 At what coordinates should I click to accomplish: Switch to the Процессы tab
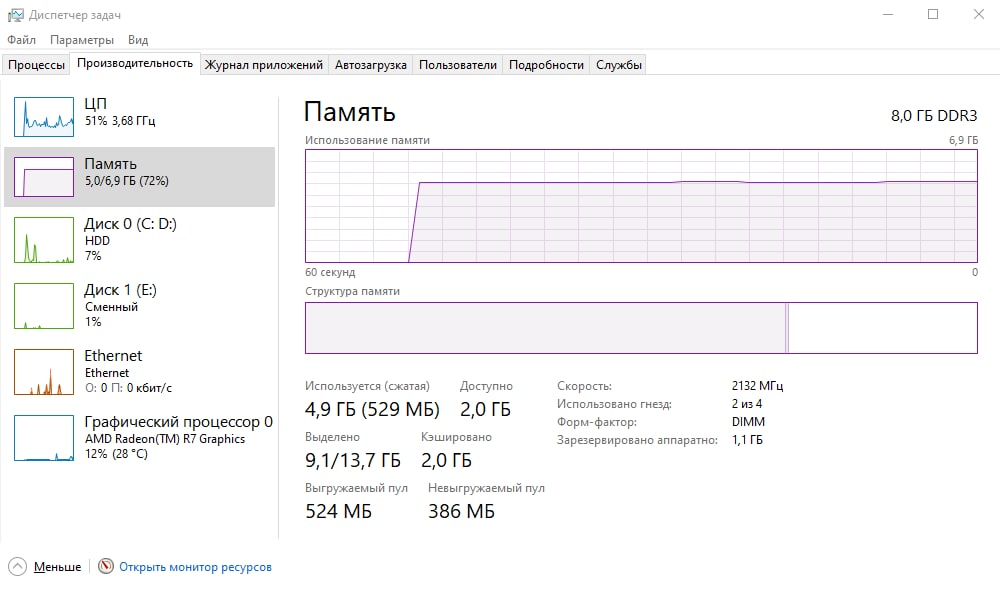click(37, 65)
